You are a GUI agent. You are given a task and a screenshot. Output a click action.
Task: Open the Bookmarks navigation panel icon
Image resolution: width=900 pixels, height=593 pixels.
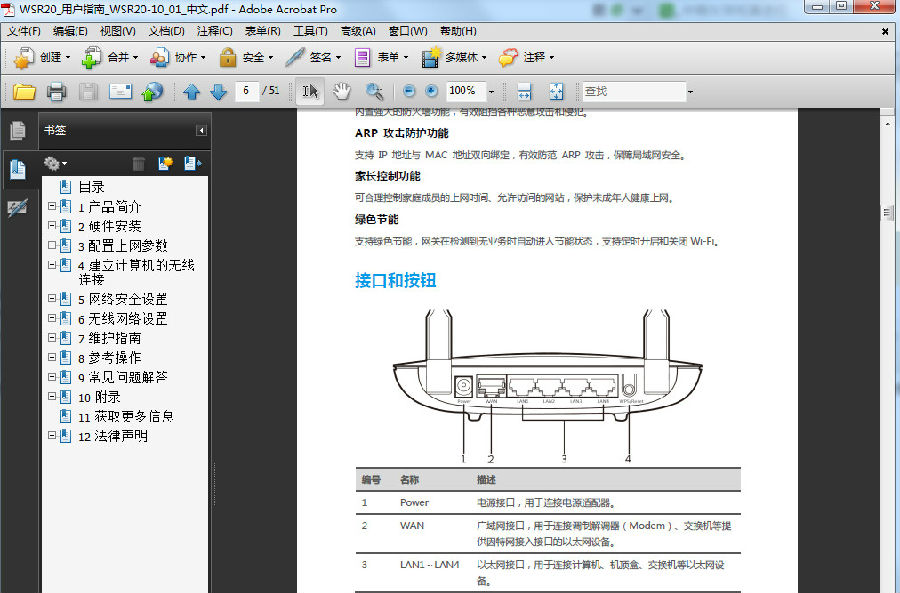(18, 169)
